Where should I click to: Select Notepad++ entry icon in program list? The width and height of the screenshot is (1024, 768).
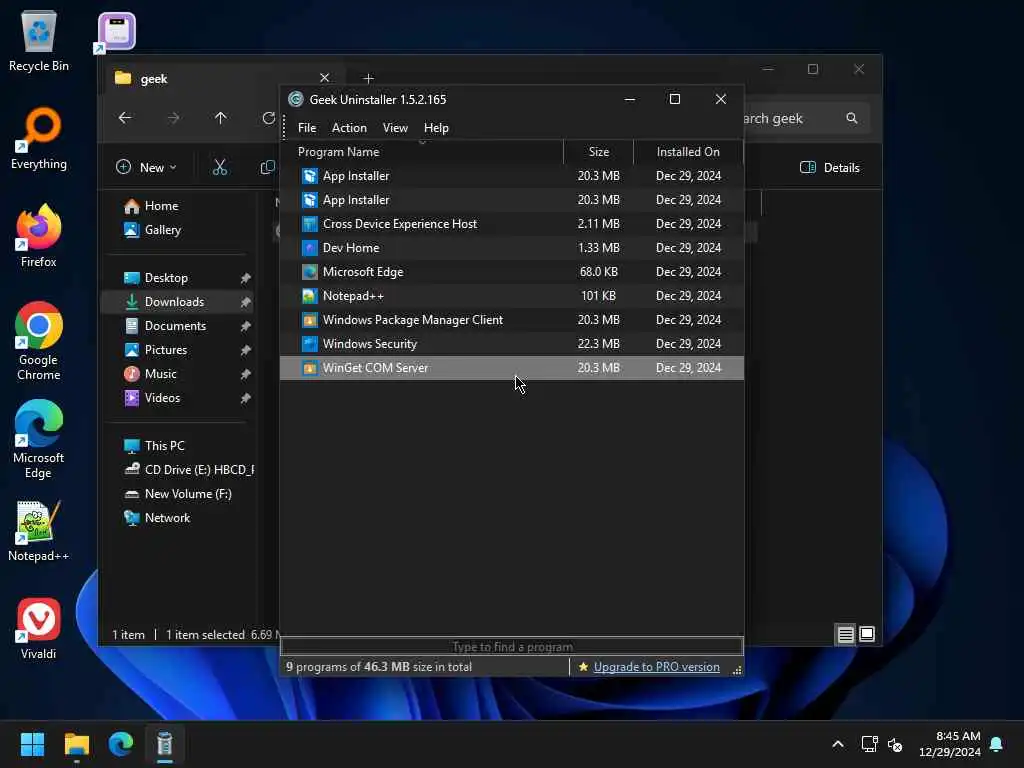[x=310, y=296]
